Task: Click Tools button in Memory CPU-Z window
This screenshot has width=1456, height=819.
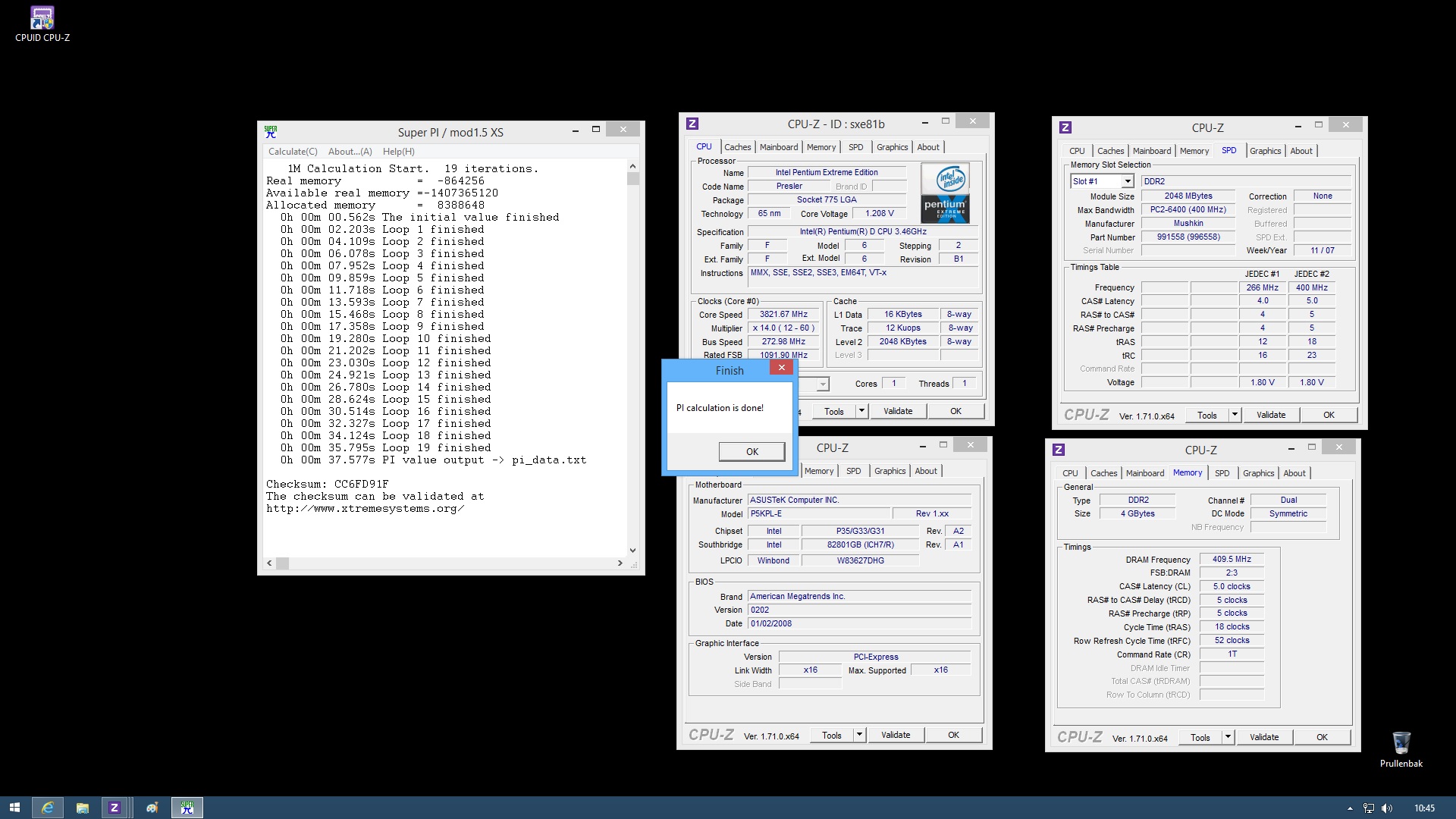Action: (1200, 737)
